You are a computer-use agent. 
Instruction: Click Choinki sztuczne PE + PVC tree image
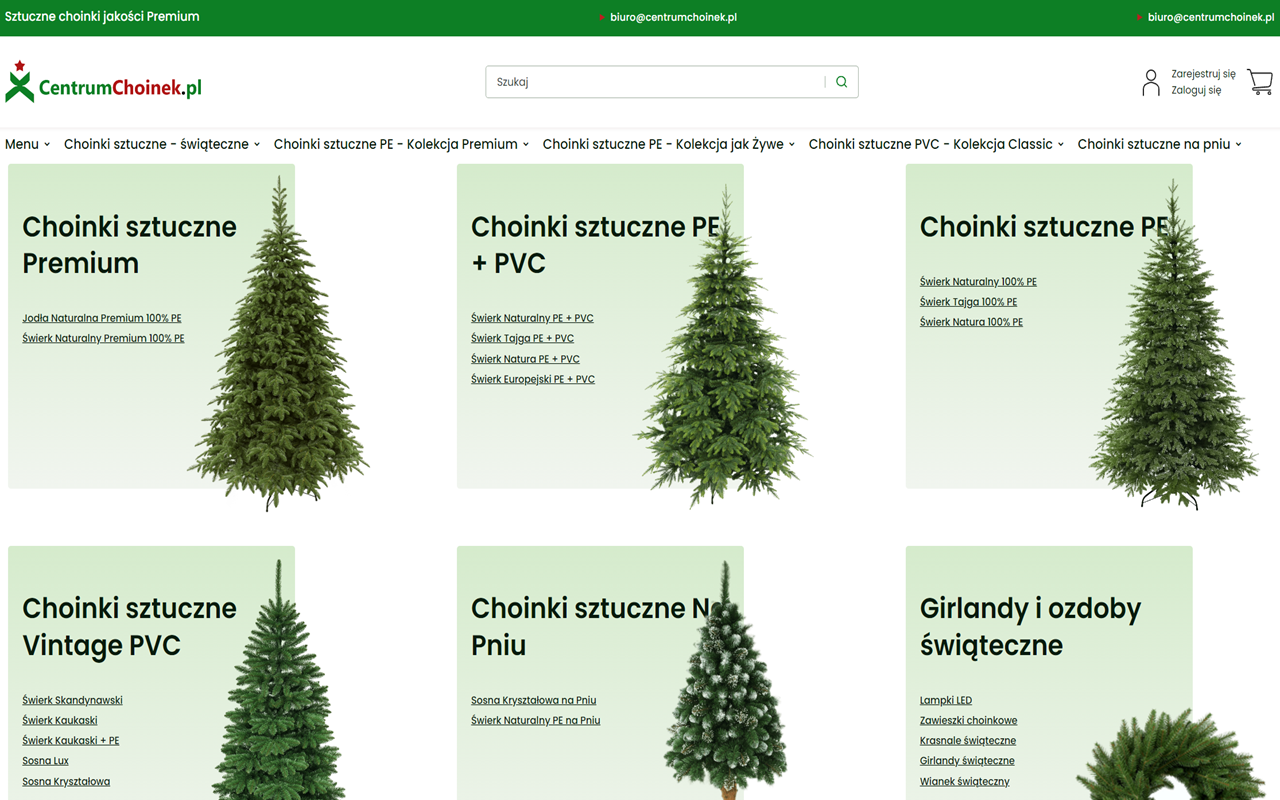pyautogui.click(x=724, y=346)
